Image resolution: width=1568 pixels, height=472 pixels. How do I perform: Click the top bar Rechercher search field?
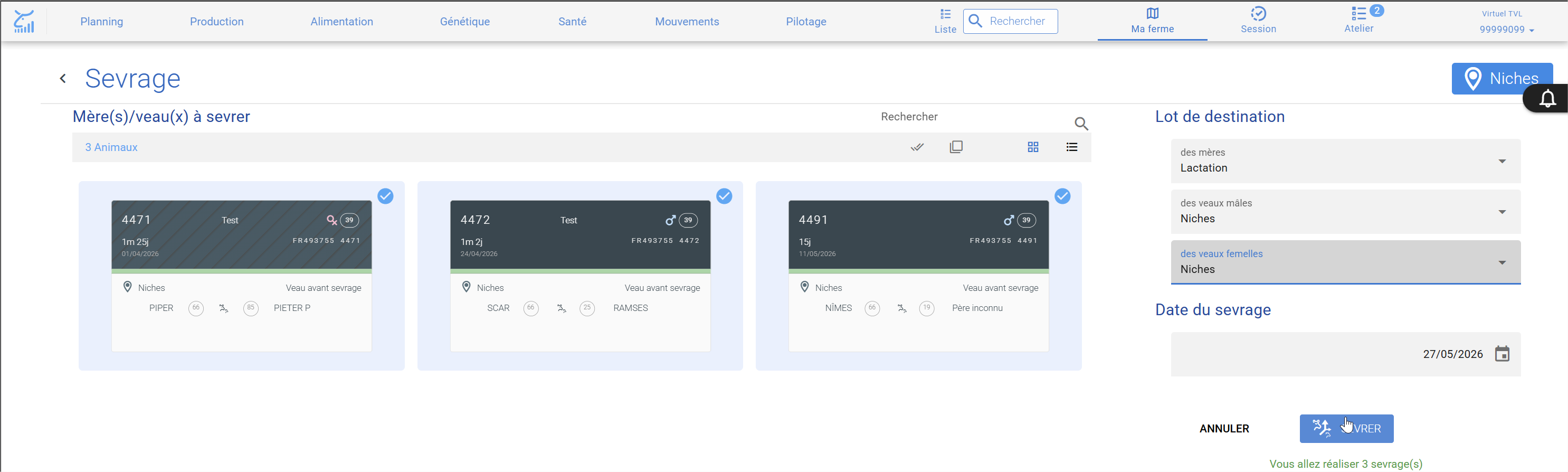pos(1011,21)
